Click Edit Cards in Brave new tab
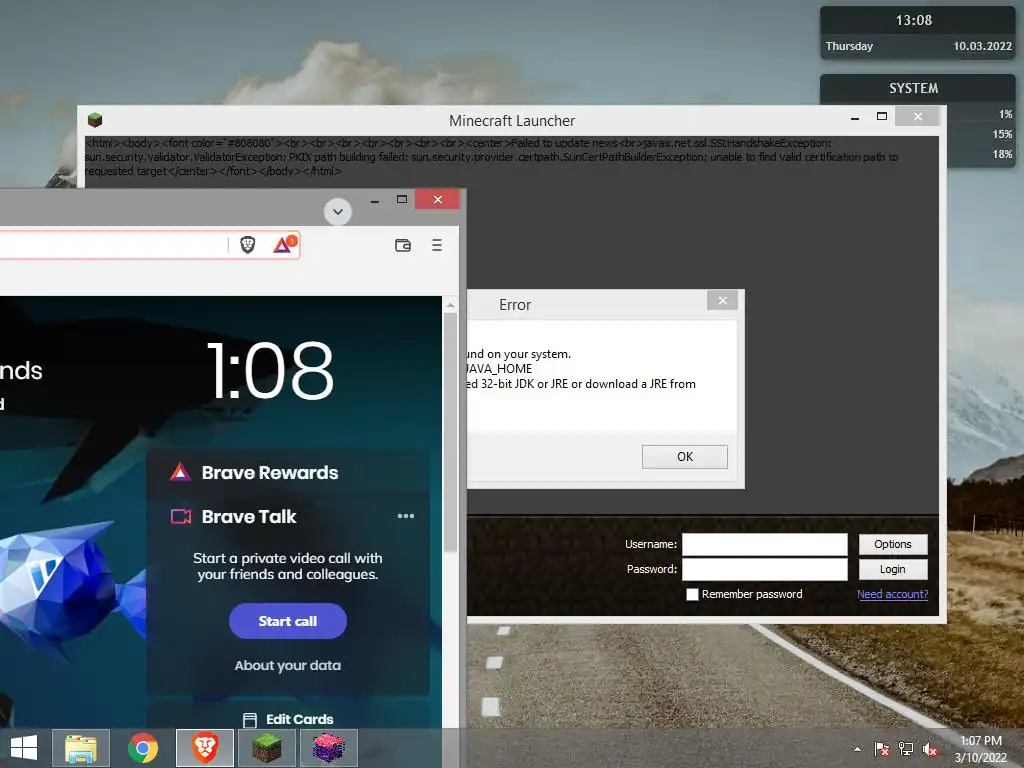 click(288, 719)
